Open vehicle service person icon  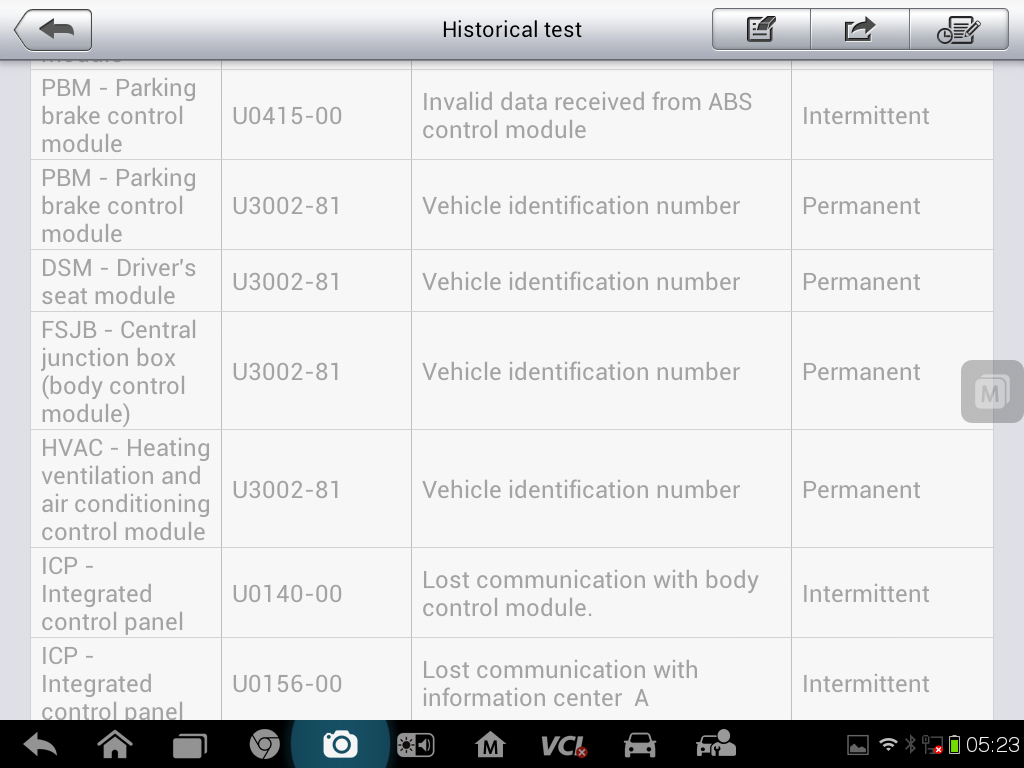click(716, 744)
